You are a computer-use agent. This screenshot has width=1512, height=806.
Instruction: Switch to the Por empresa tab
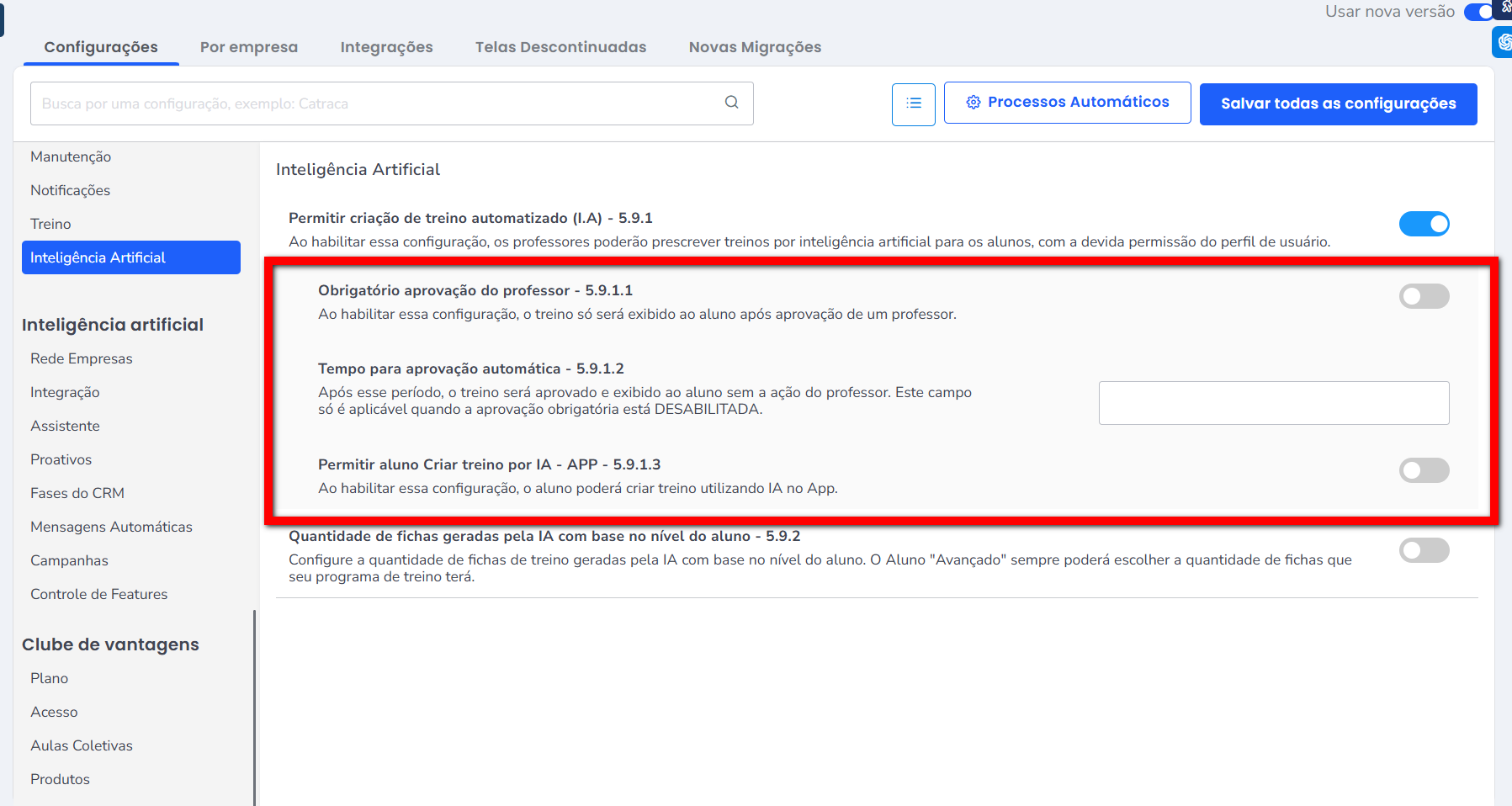pos(249,47)
